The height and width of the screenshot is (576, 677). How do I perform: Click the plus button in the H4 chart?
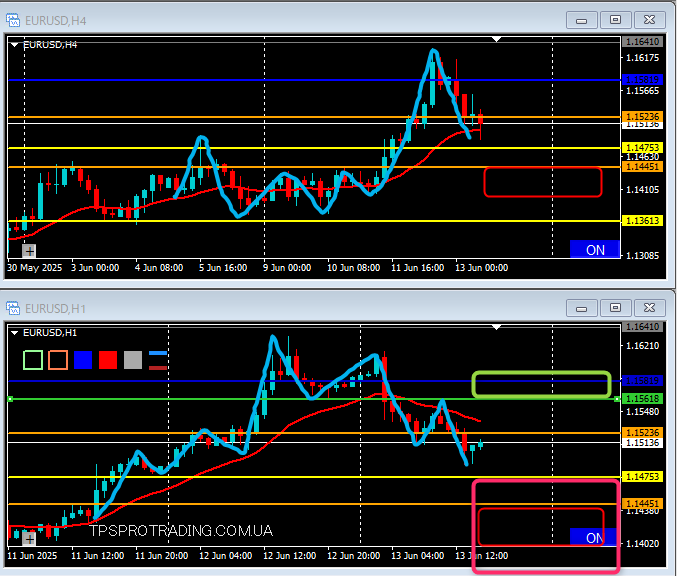coord(29,250)
